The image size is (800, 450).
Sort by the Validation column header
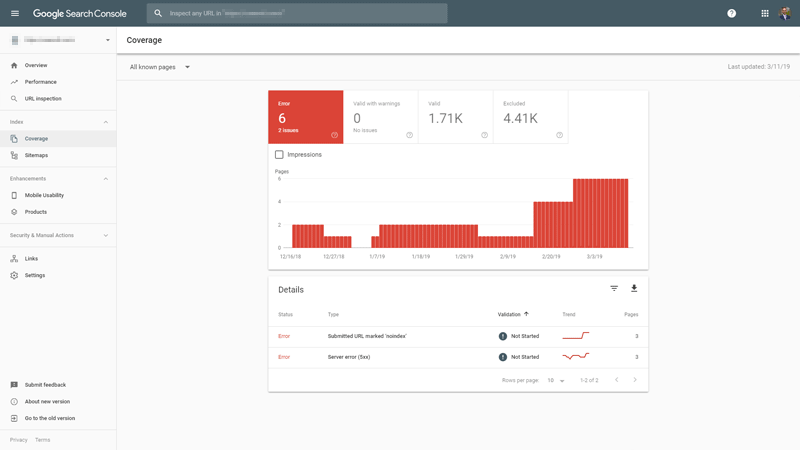[x=510, y=314]
